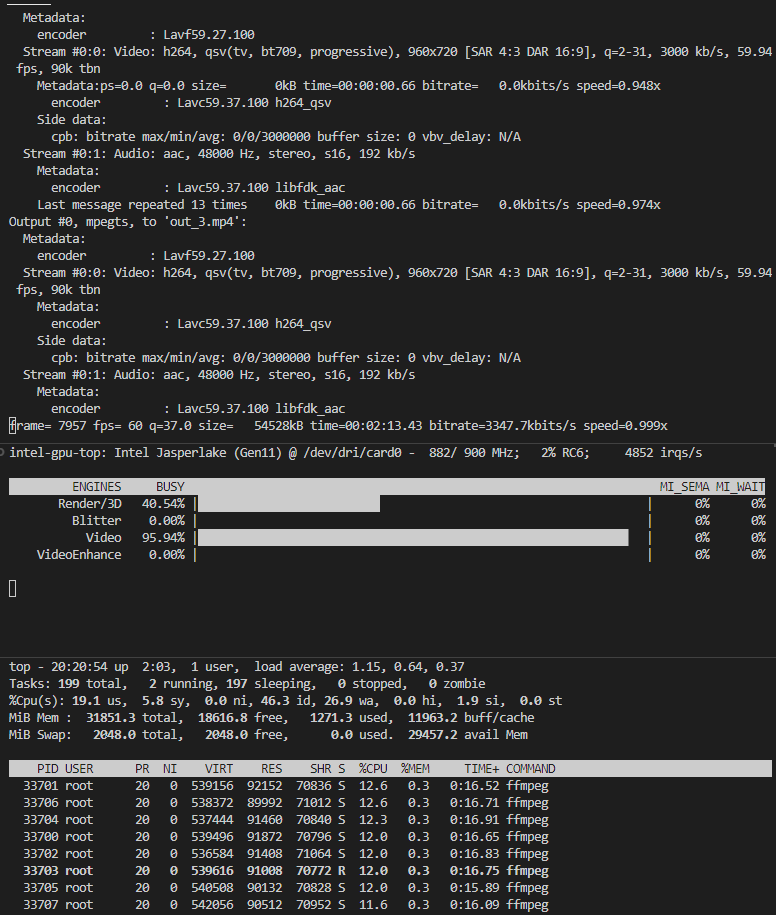Select the PID 33707 ffmpeg row

pyautogui.click(x=286, y=904)
